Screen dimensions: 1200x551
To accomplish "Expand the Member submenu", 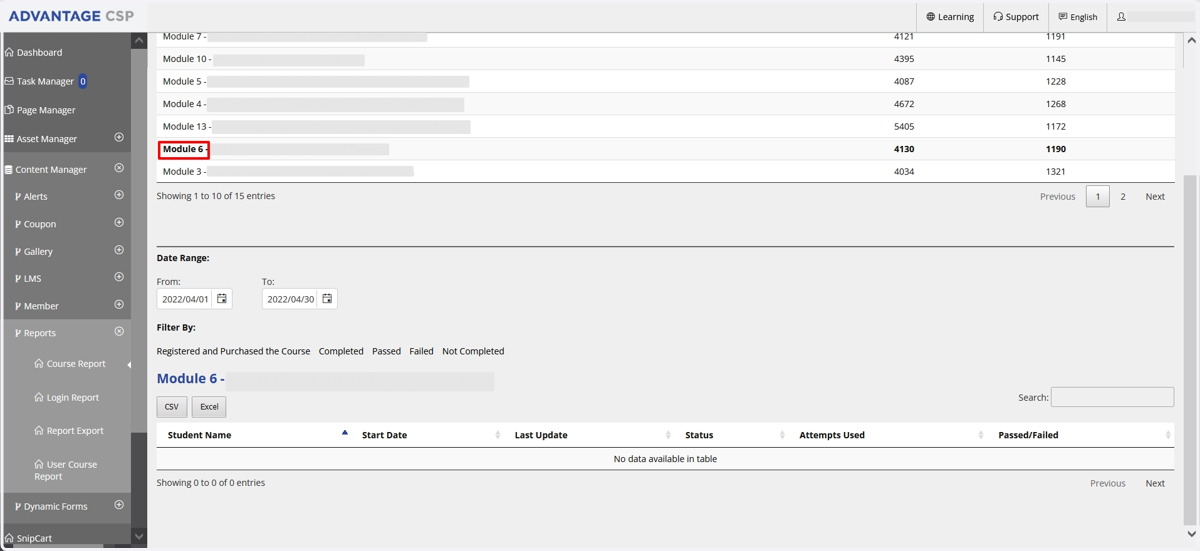I will (119, 304).
